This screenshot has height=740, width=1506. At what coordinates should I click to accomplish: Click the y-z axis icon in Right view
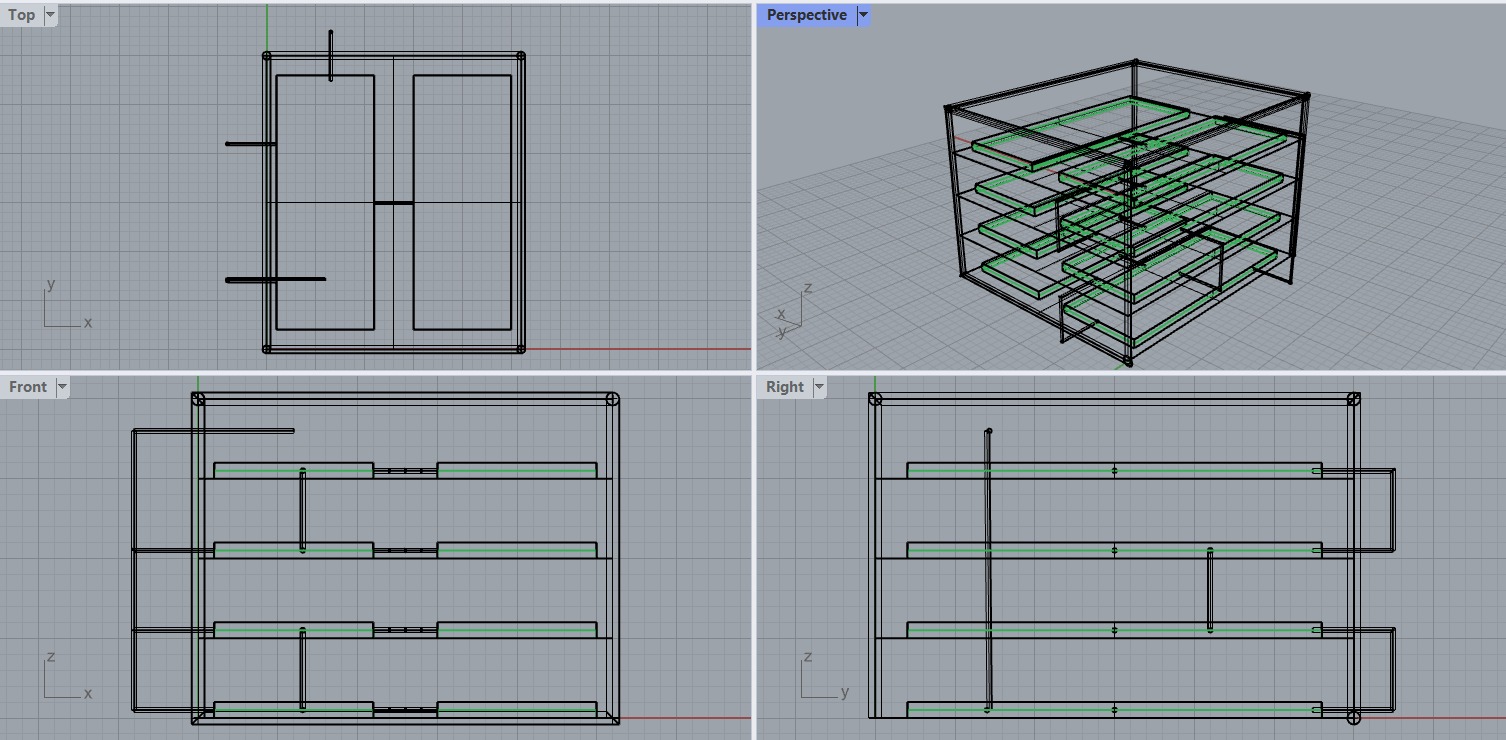click(822, 678)
